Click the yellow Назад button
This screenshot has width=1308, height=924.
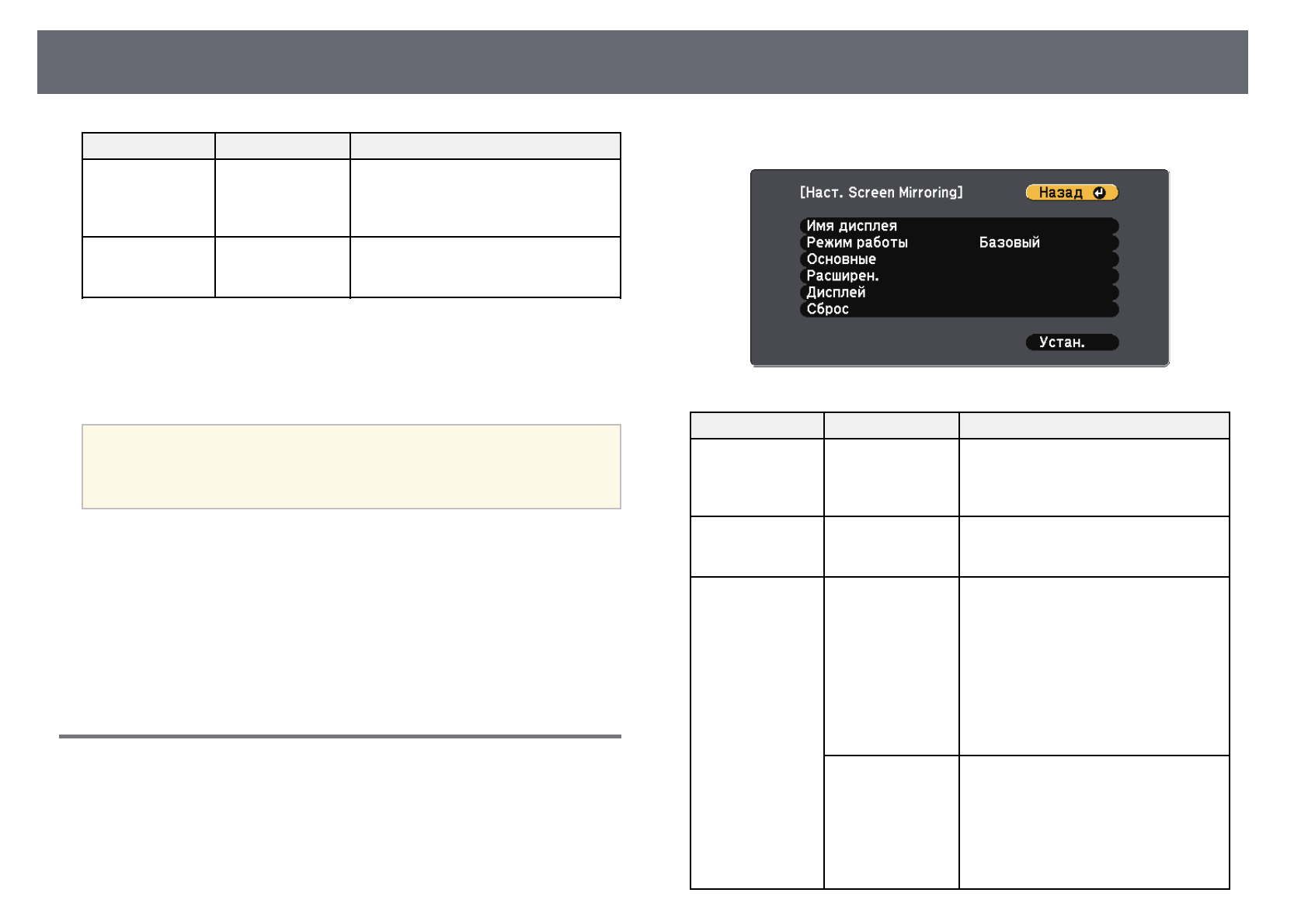tap(1061, 193)
